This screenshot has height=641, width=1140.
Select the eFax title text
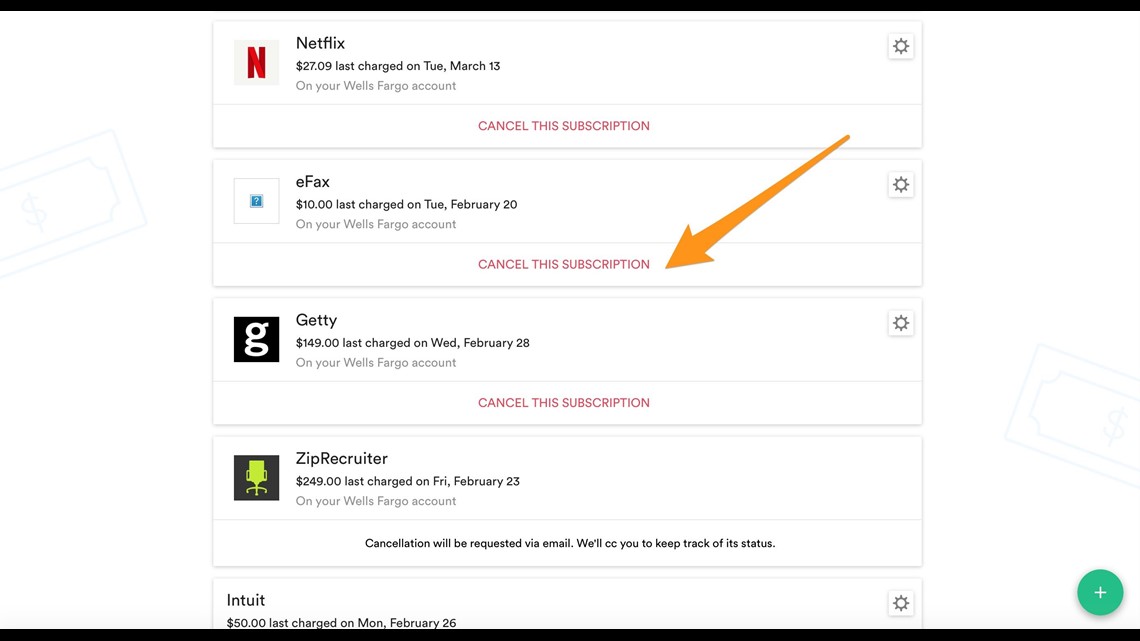pyautogui.click(x=313, y=182)
